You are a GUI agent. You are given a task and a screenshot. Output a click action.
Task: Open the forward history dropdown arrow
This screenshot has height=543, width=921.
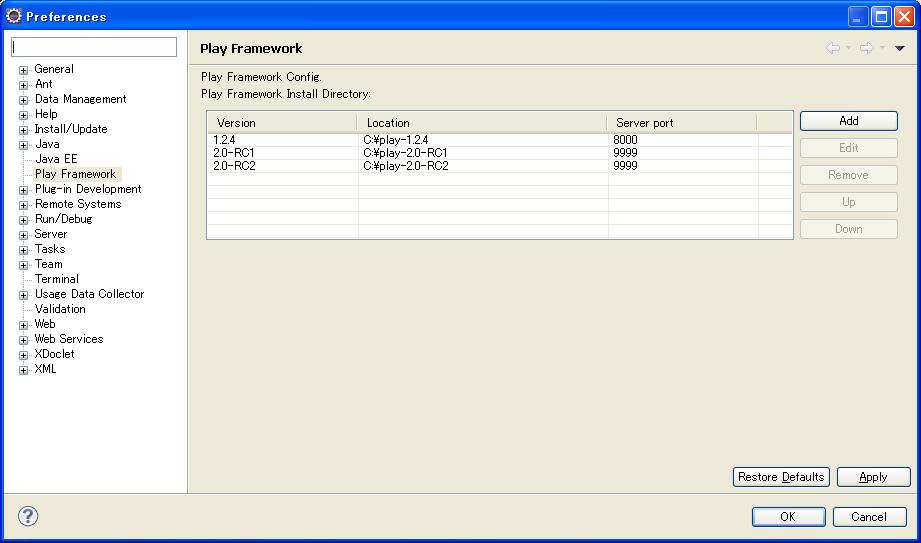[x=882, y=49]
